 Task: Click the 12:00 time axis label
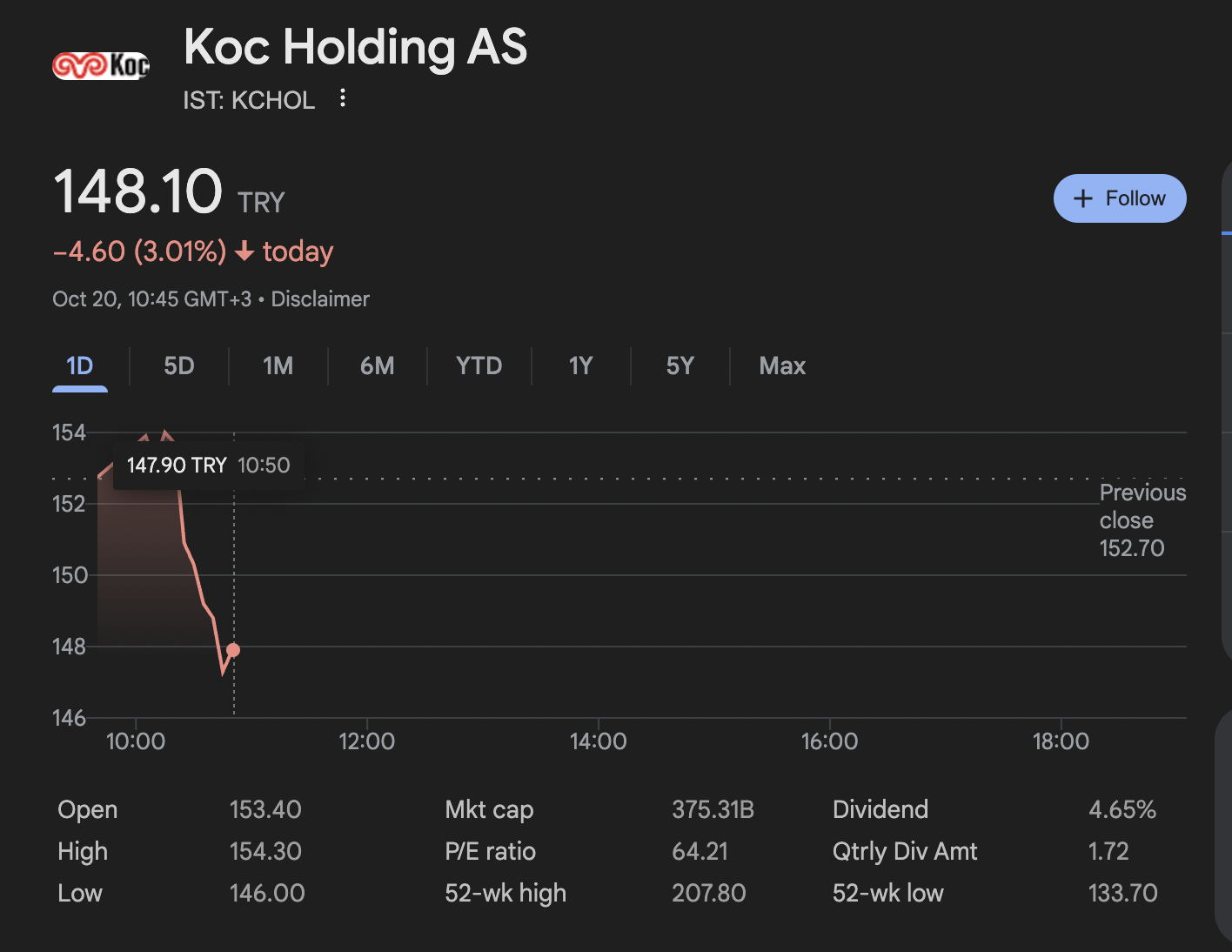click(x=366, y=741)
